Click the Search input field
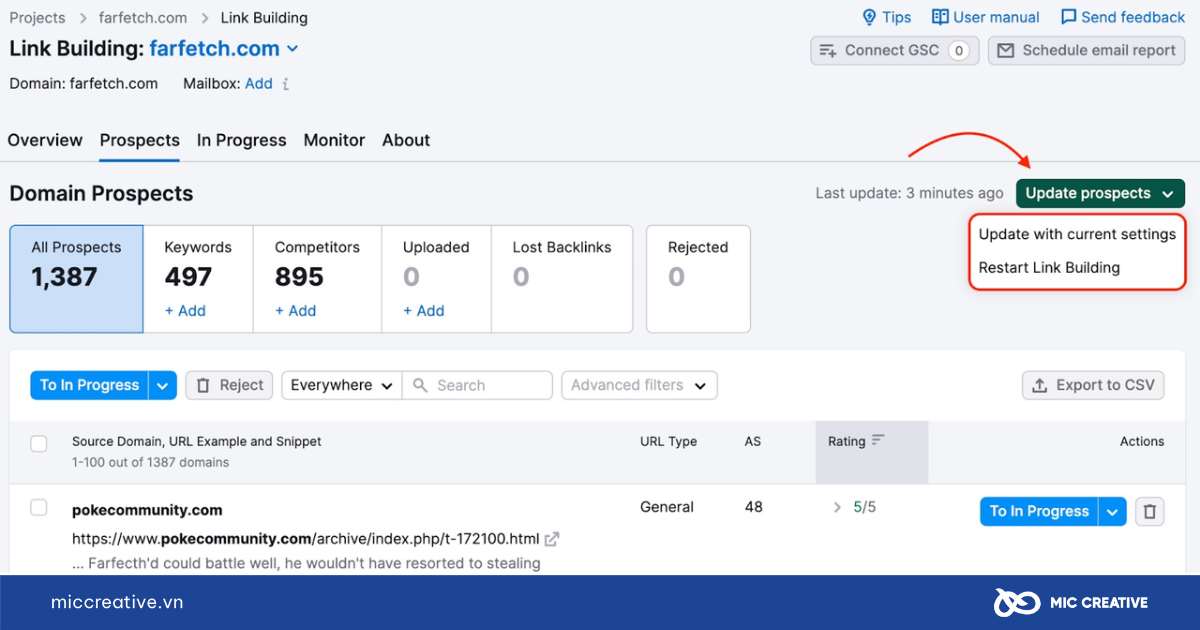Image resolution: width=1200 pixels, height=630 pixels. [x=477, y=385]
